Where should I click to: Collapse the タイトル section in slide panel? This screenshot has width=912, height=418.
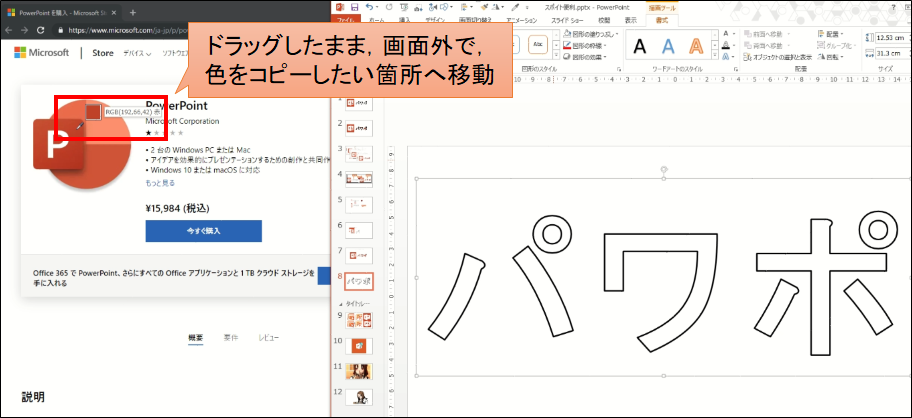coord(341,303)
